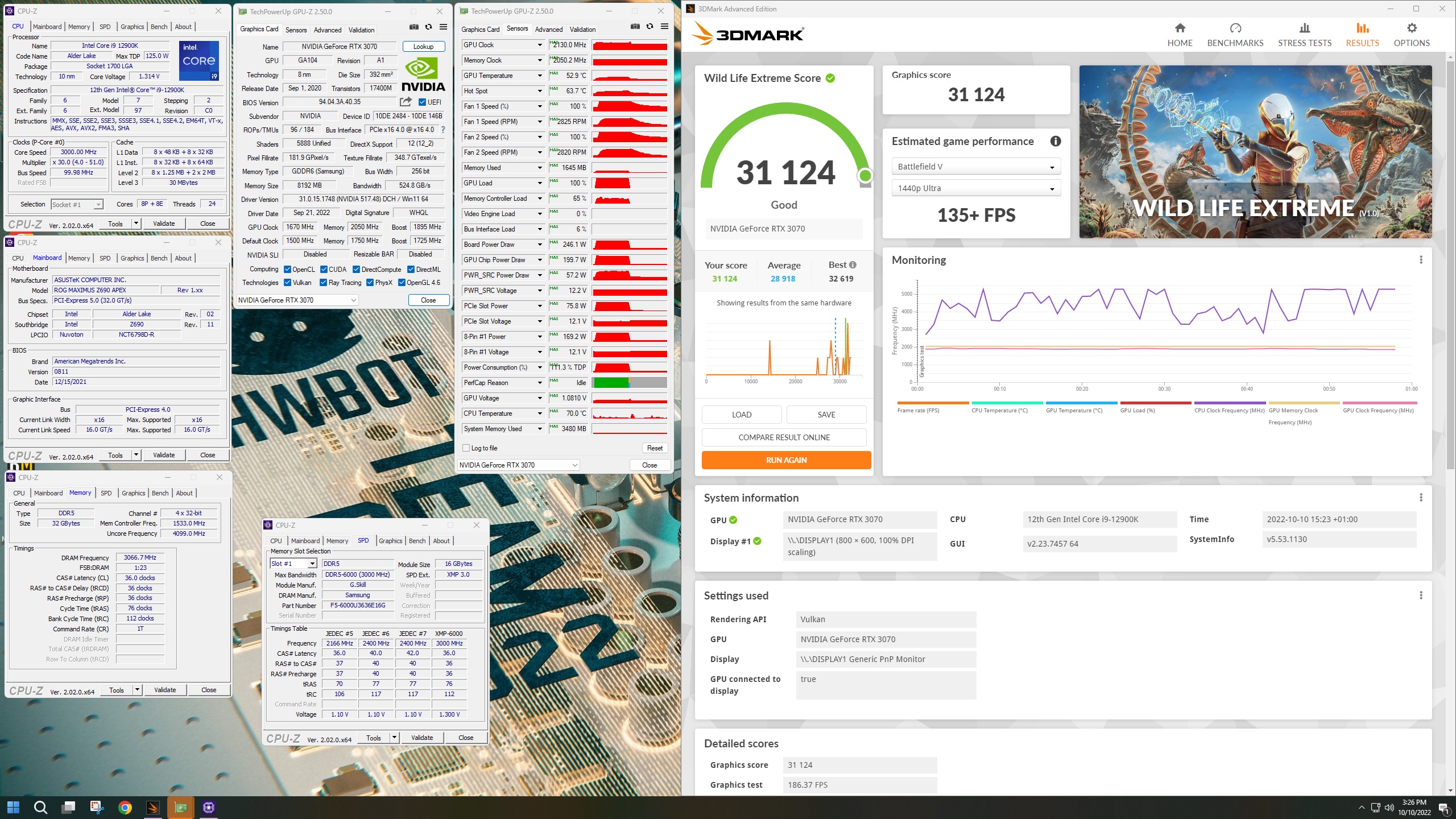Open the Tools dropdown arrow in CPU-Z SPD window
The width and height of the screenshot is (1456, 819).
pyautogui.click(x=394, y=738)
